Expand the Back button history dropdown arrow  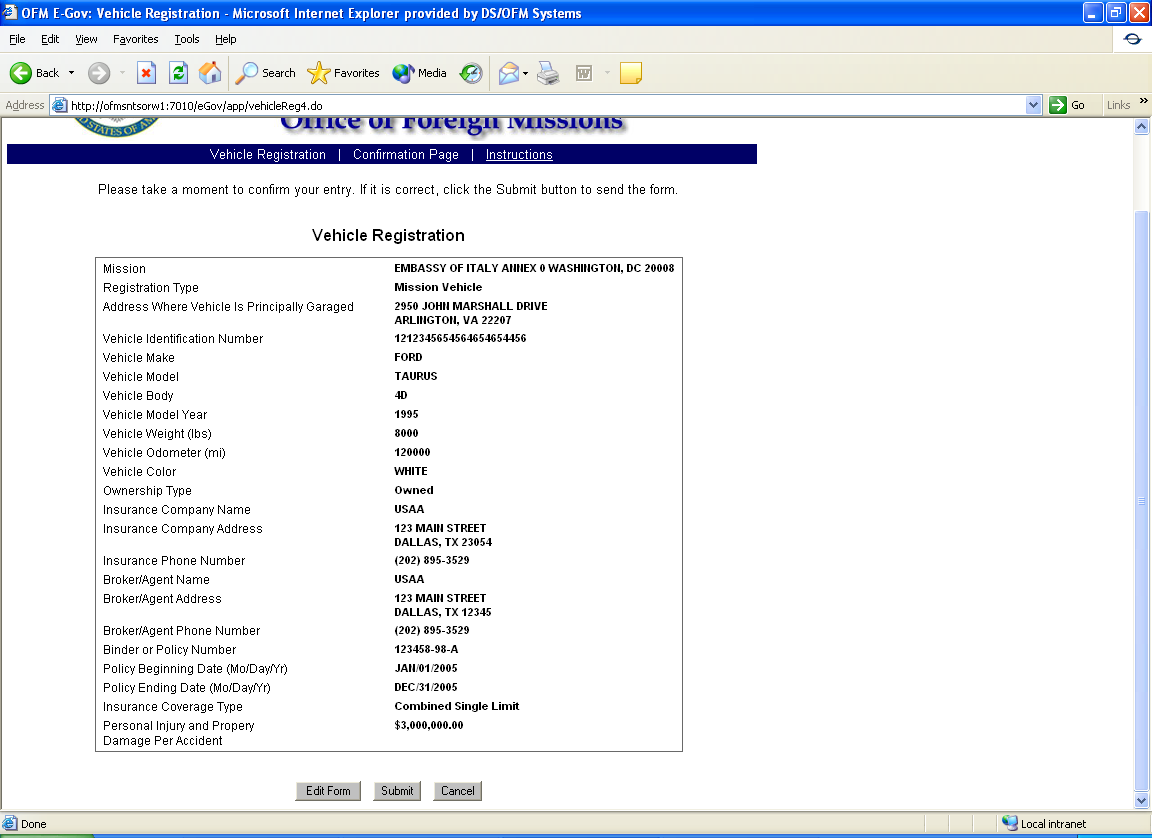71,73
